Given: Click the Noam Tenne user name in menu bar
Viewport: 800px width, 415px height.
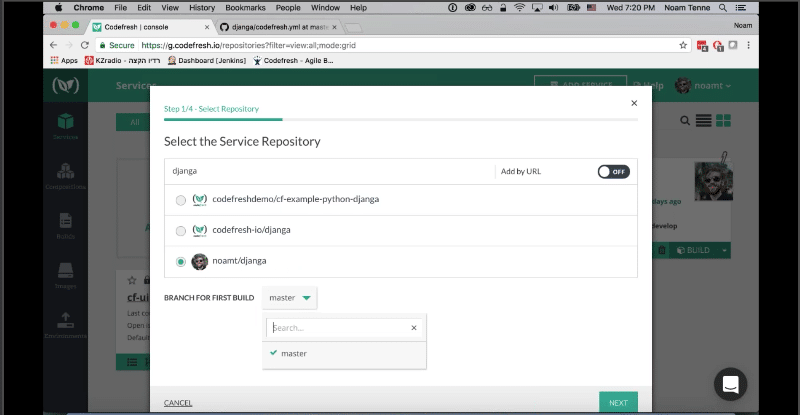Looking at the screenshot, I should point(687,8).
